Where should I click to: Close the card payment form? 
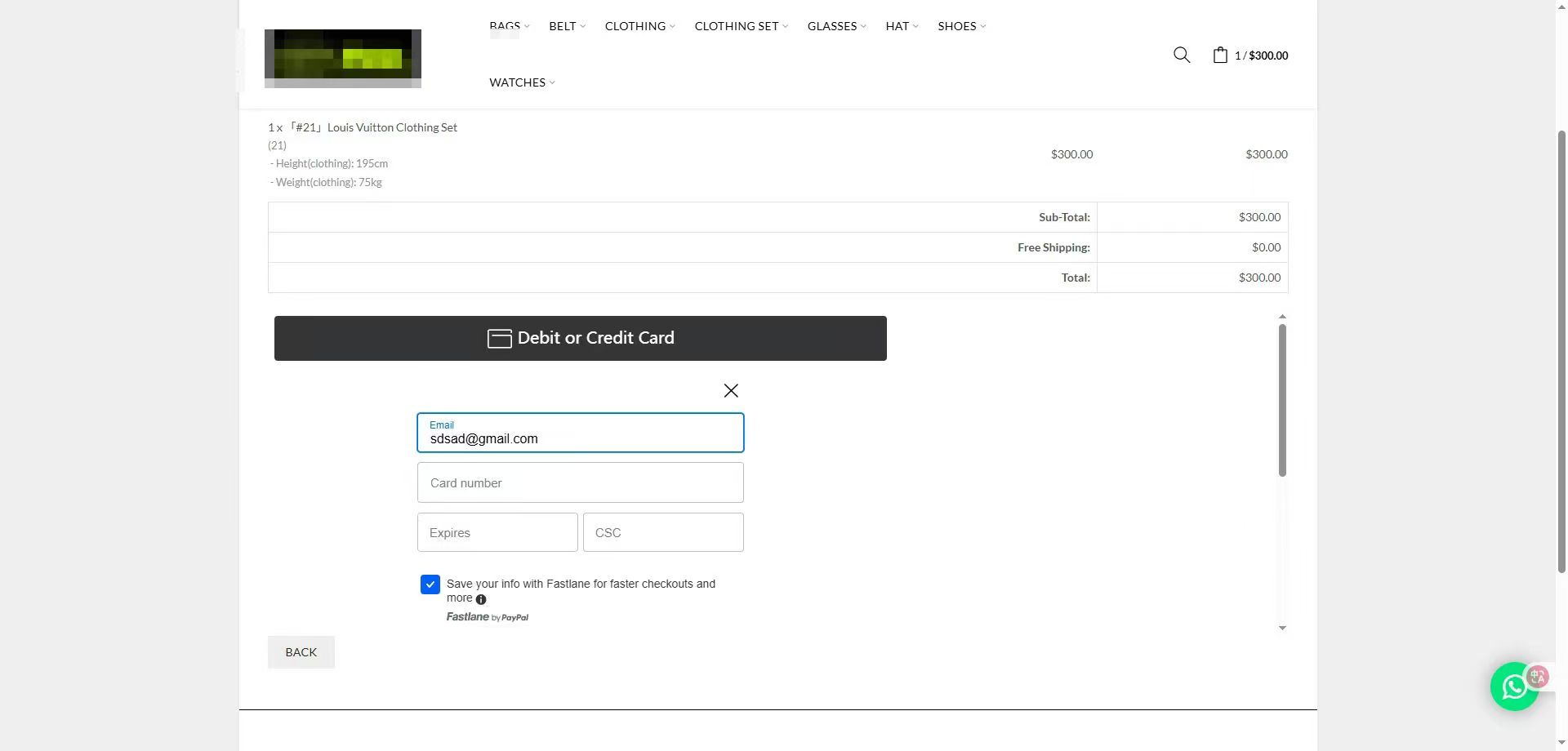[731, 391]
